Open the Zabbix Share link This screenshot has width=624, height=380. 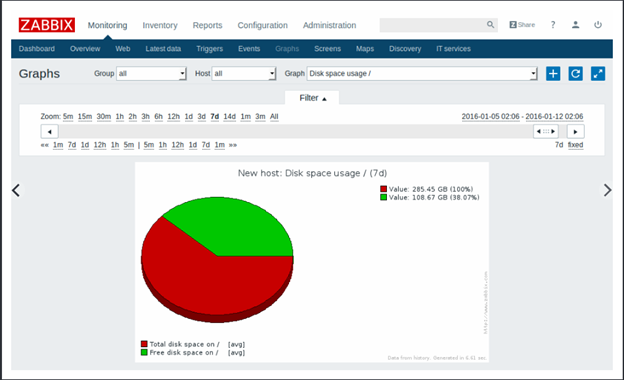(x=522, y=25)
